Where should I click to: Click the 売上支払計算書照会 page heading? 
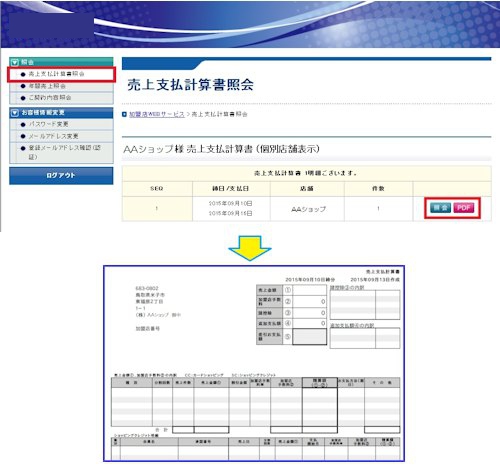pyautogui.click(x=190, y=85)
